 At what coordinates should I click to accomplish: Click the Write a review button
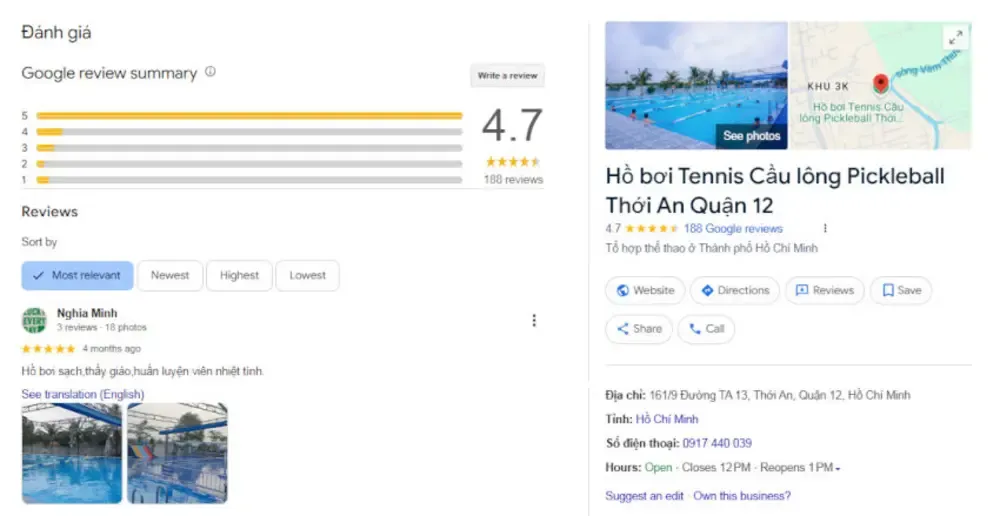[x=507, y=76]
